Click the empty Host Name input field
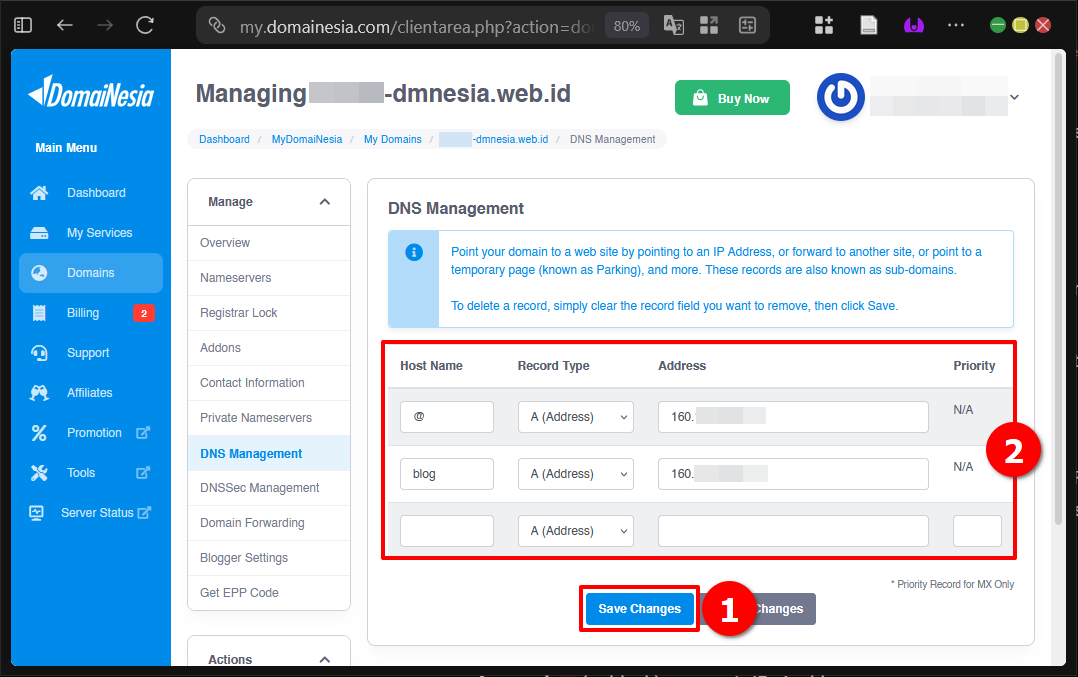The height and width of the screenshot is (677, 1078). 446,530
